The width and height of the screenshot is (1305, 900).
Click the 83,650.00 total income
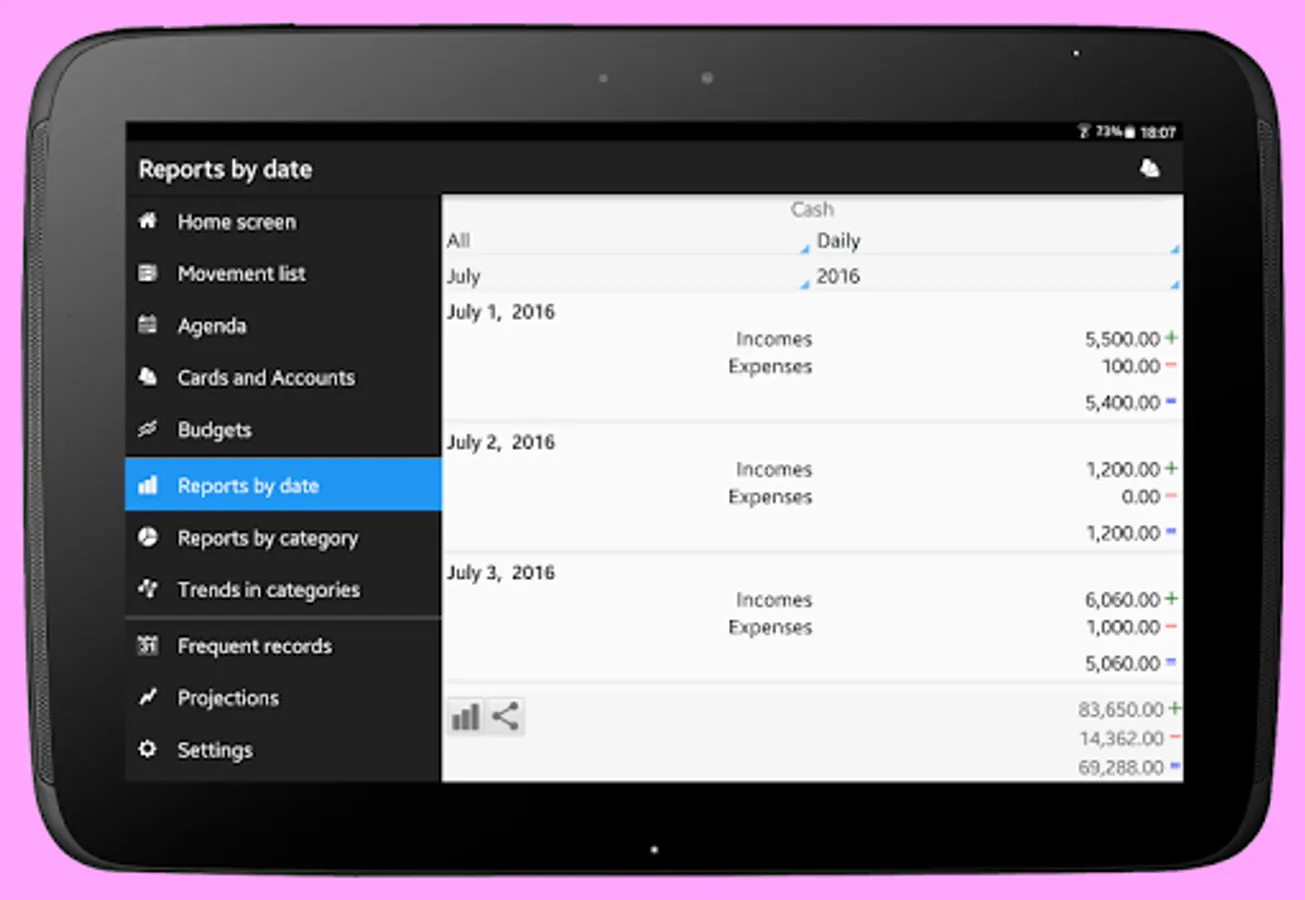[1121, 709]
